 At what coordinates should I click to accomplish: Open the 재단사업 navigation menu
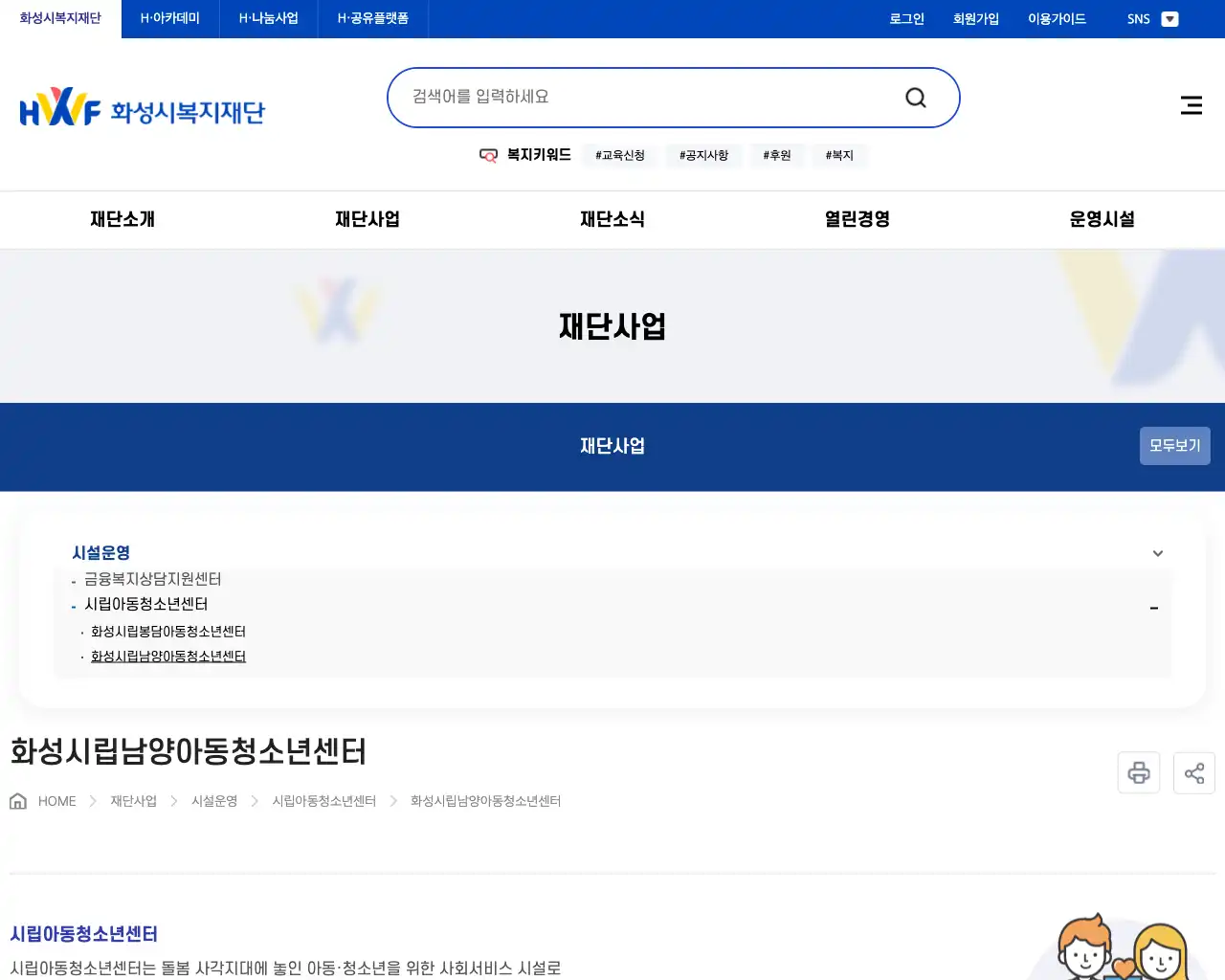[x=367, y=219]
